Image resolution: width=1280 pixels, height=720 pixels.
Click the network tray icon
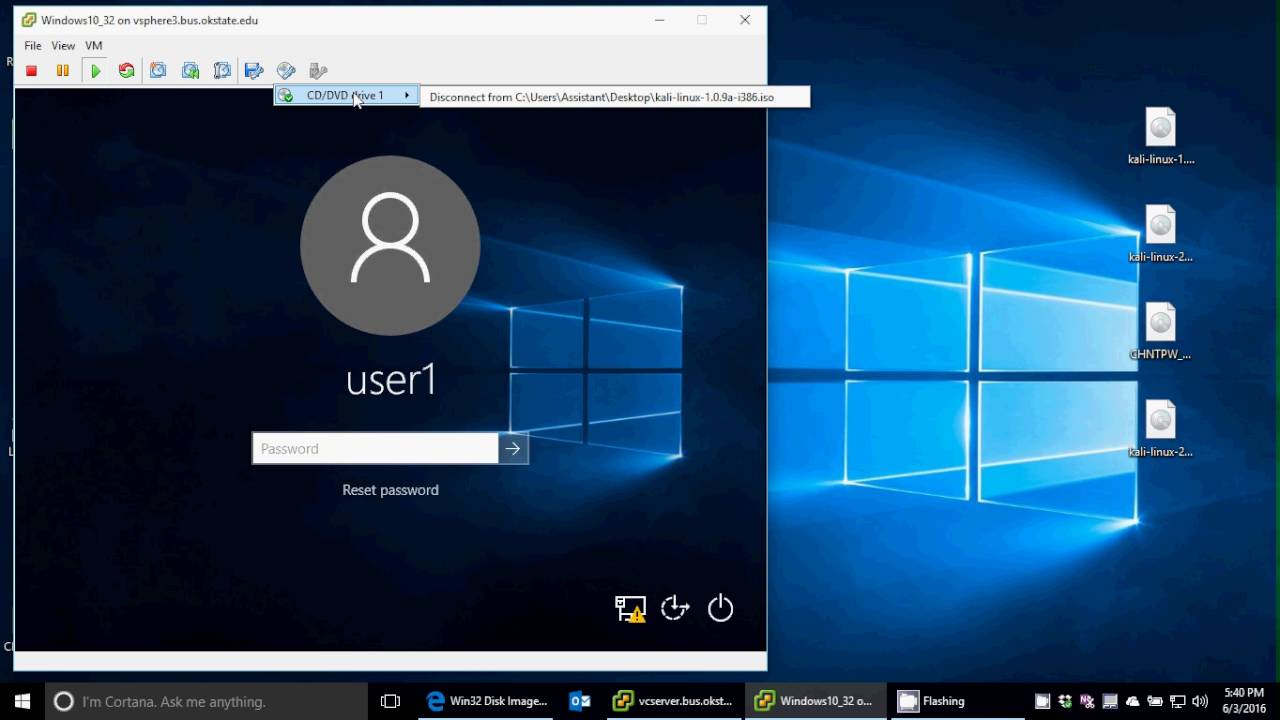[1178, 701]
